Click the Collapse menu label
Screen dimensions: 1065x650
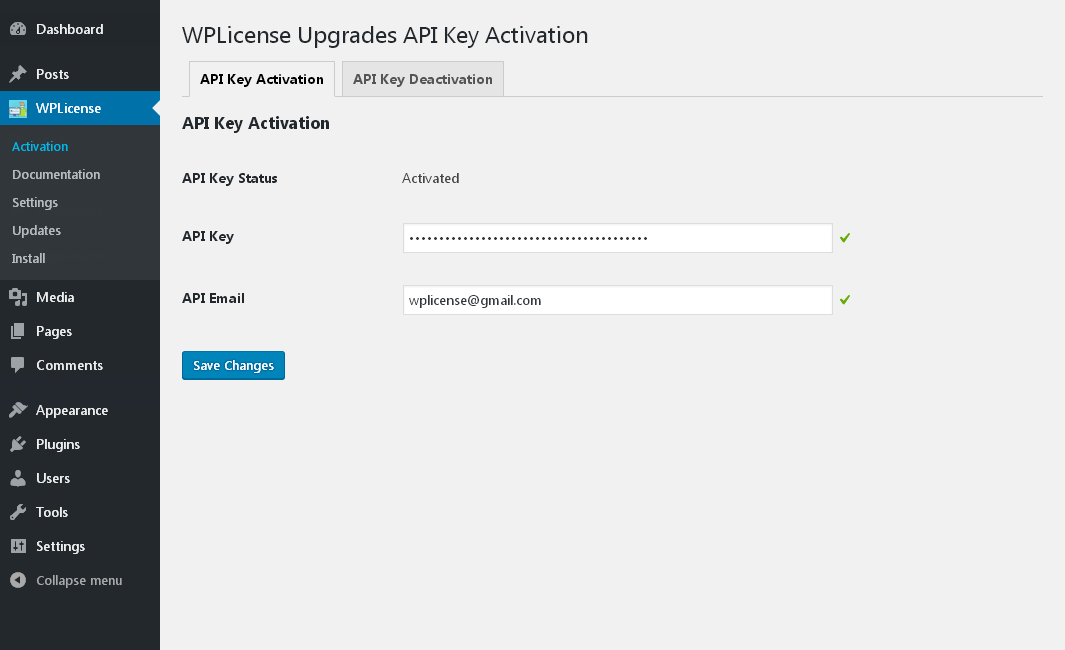(x=79, y=581)
